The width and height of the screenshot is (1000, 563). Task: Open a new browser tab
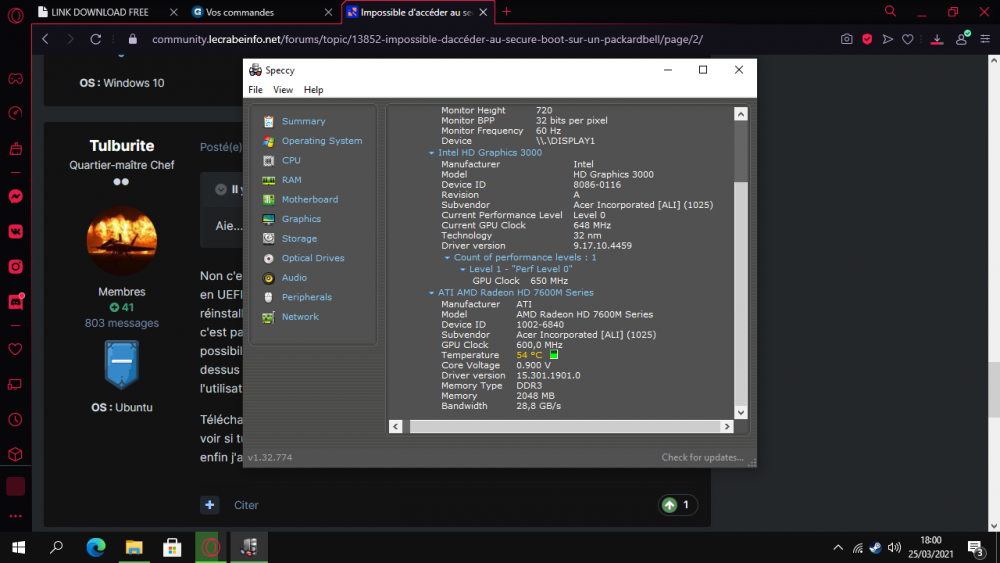506,11
